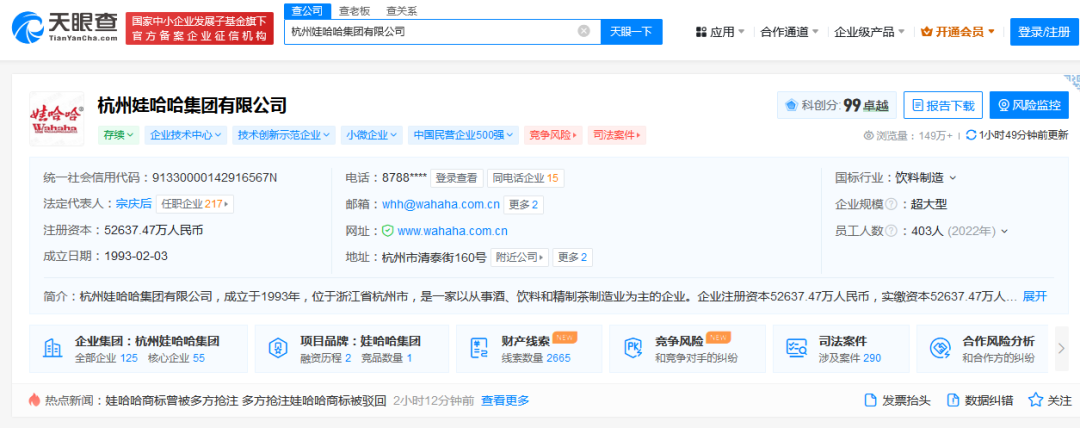Click the 登录/注册 button
The width and height of the screenshot is (1080, 428).
[1044, 32]
